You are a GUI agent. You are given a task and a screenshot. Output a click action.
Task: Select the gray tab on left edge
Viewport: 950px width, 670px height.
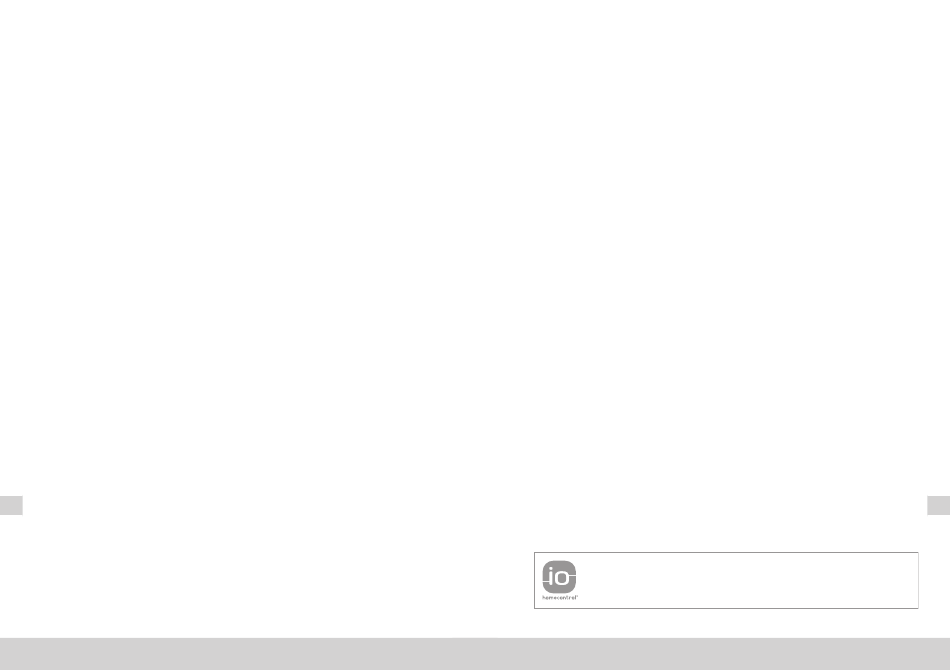tap(11, 505)
